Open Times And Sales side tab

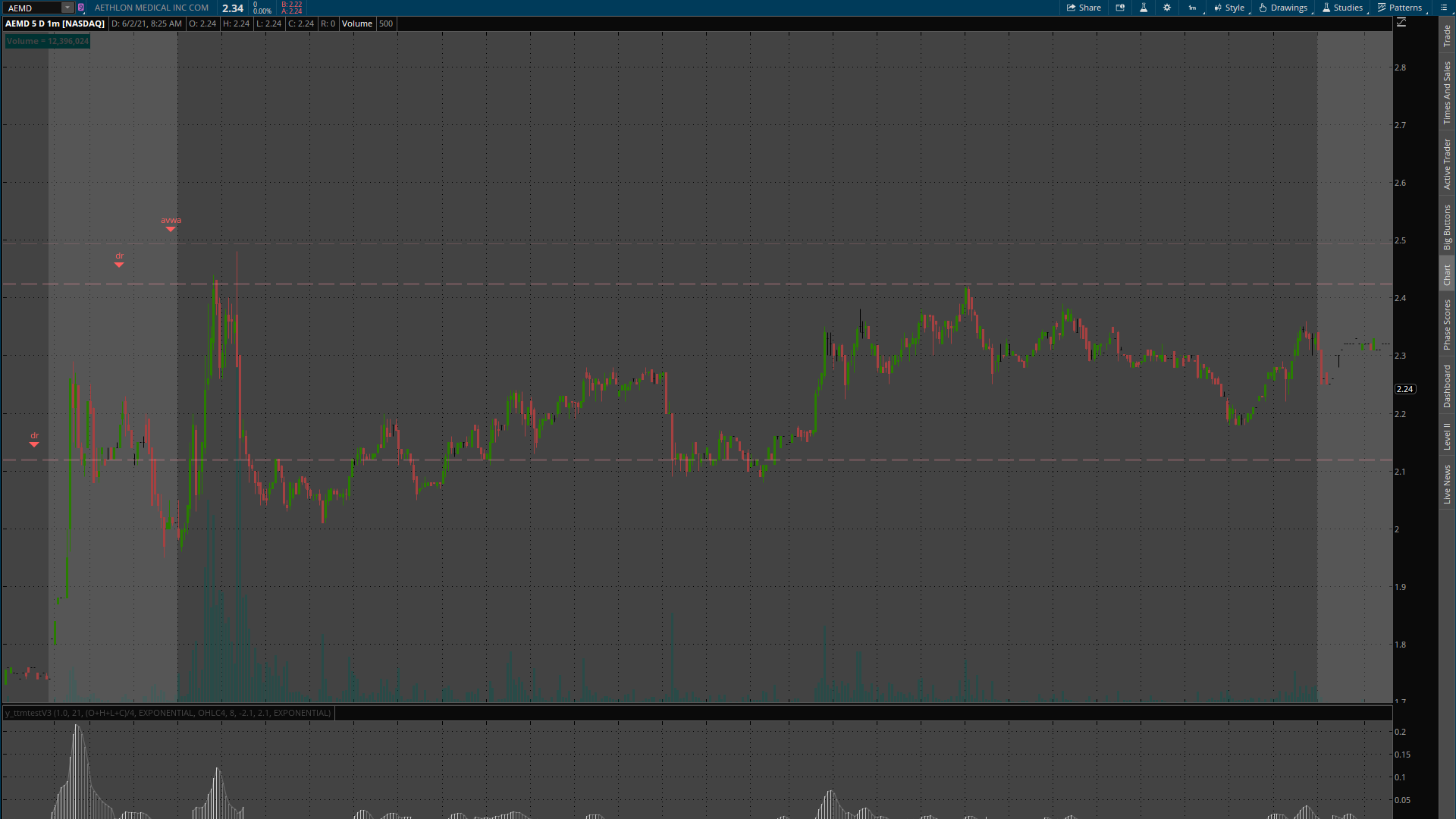1447,93
